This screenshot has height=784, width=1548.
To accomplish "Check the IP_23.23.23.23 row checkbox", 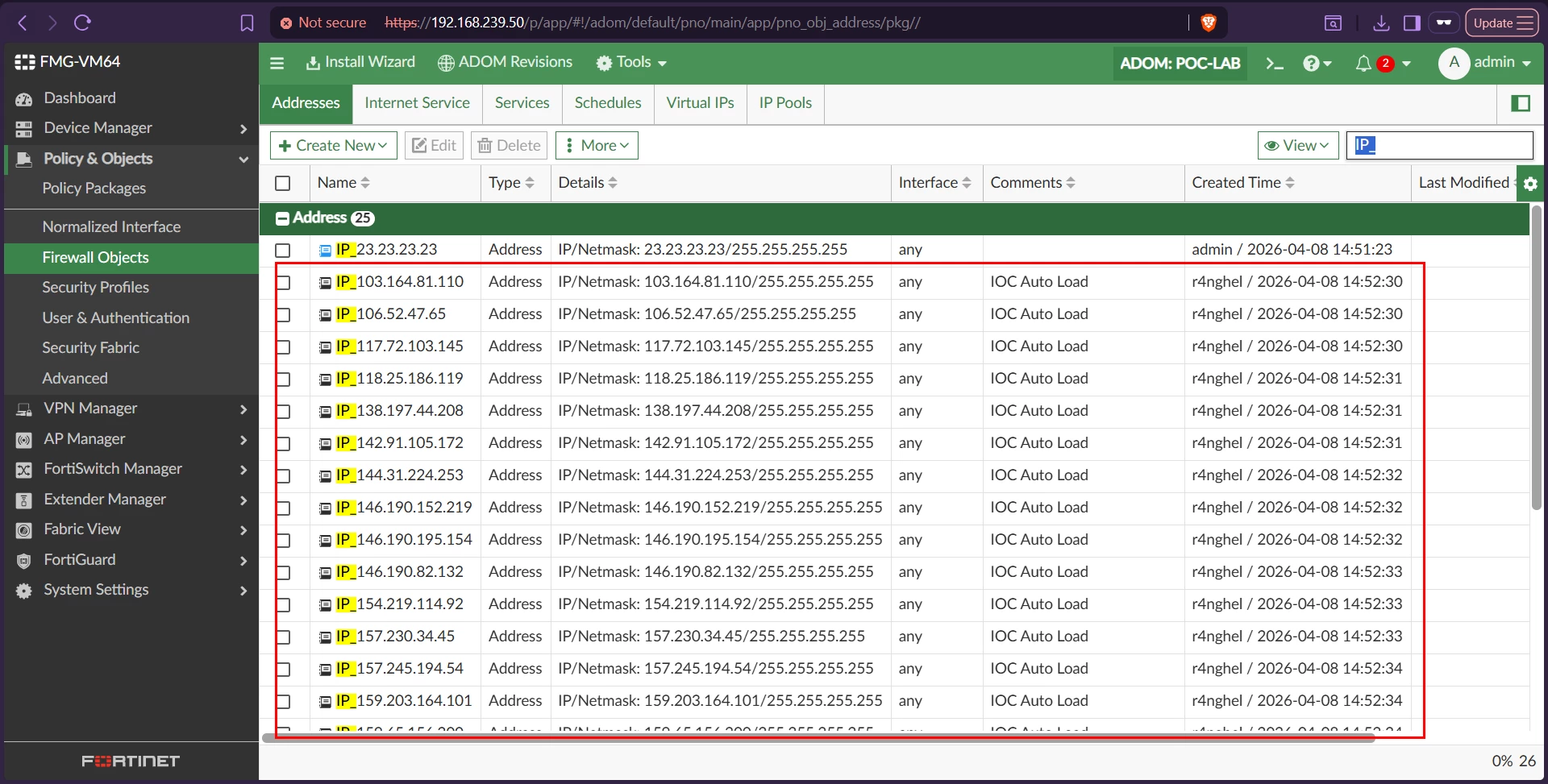I will 283,251.
